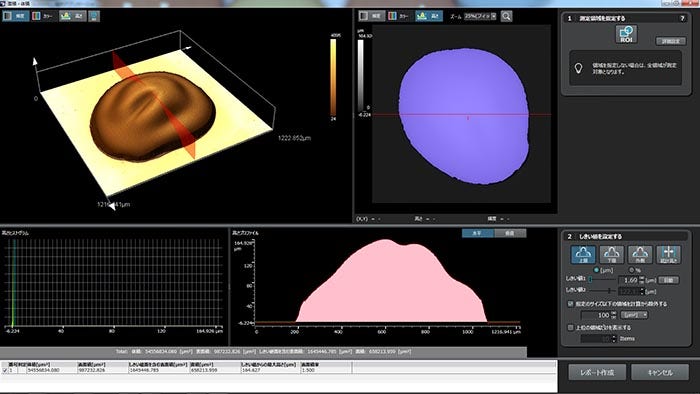
Task: Switch height profile to the vertical tab
Action: (x=510, y=233)
